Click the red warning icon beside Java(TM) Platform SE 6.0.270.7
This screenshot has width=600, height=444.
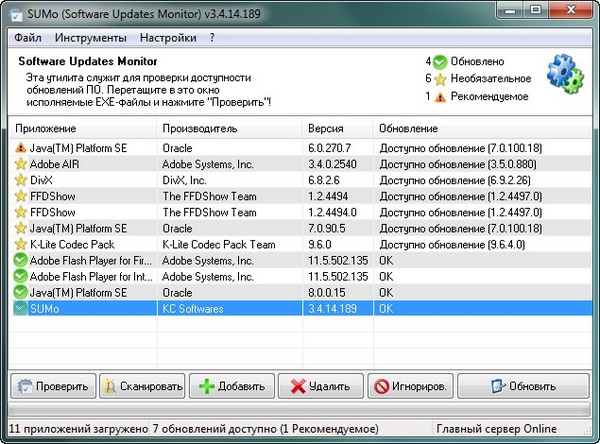point(20,147)
